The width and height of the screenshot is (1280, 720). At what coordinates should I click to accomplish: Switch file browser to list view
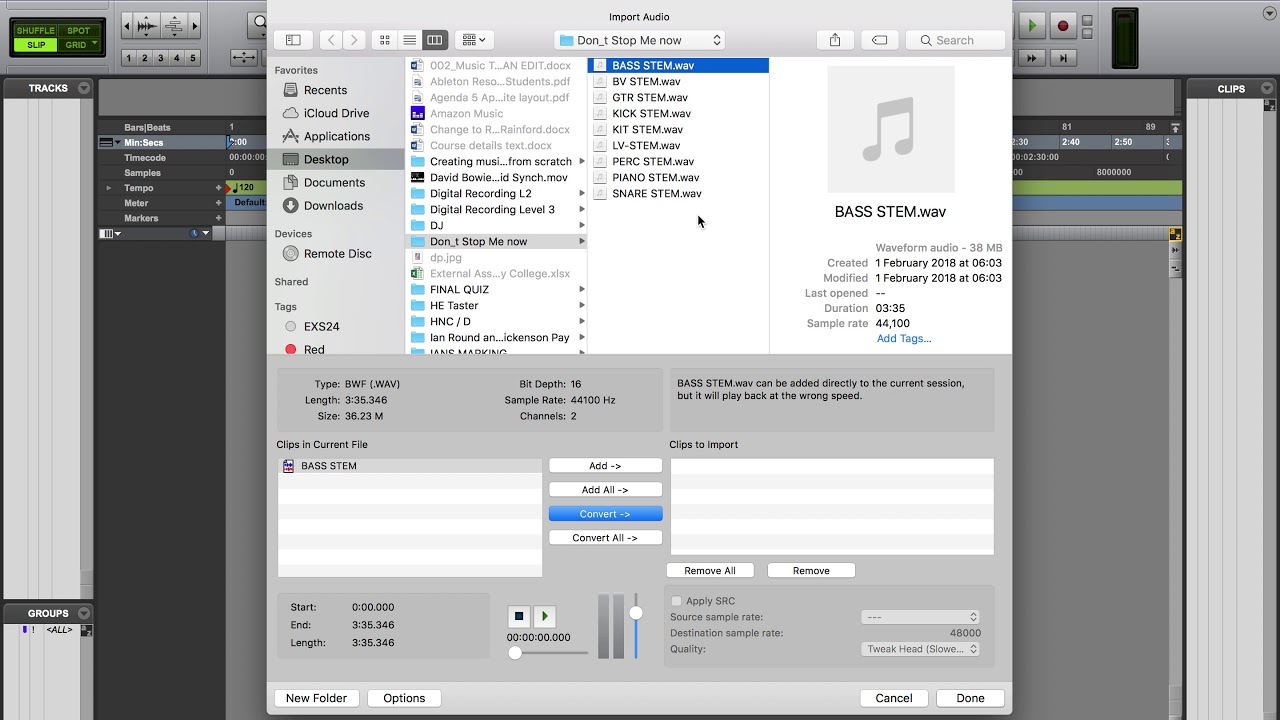coord(409,40)
